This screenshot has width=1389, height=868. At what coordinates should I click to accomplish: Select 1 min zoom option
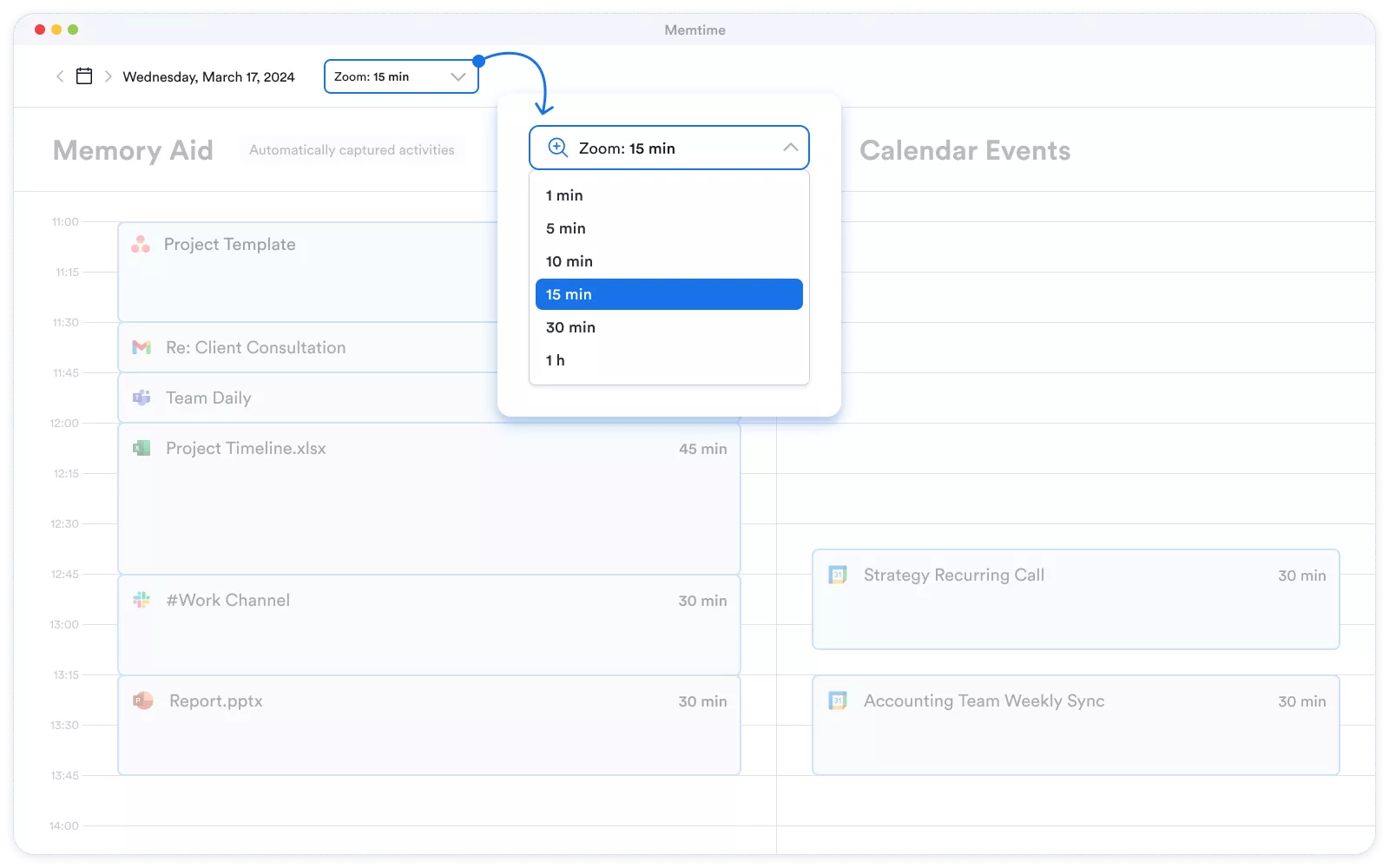tap(564, 195)
